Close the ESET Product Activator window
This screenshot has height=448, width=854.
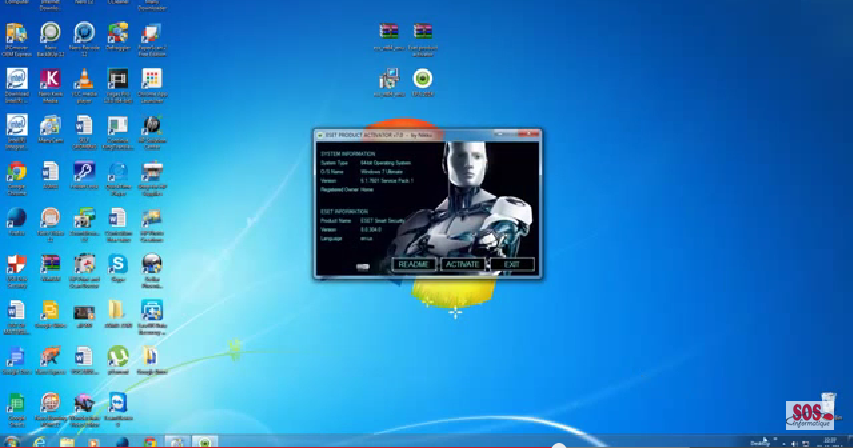pyautogui.click(x=528, y=134)
